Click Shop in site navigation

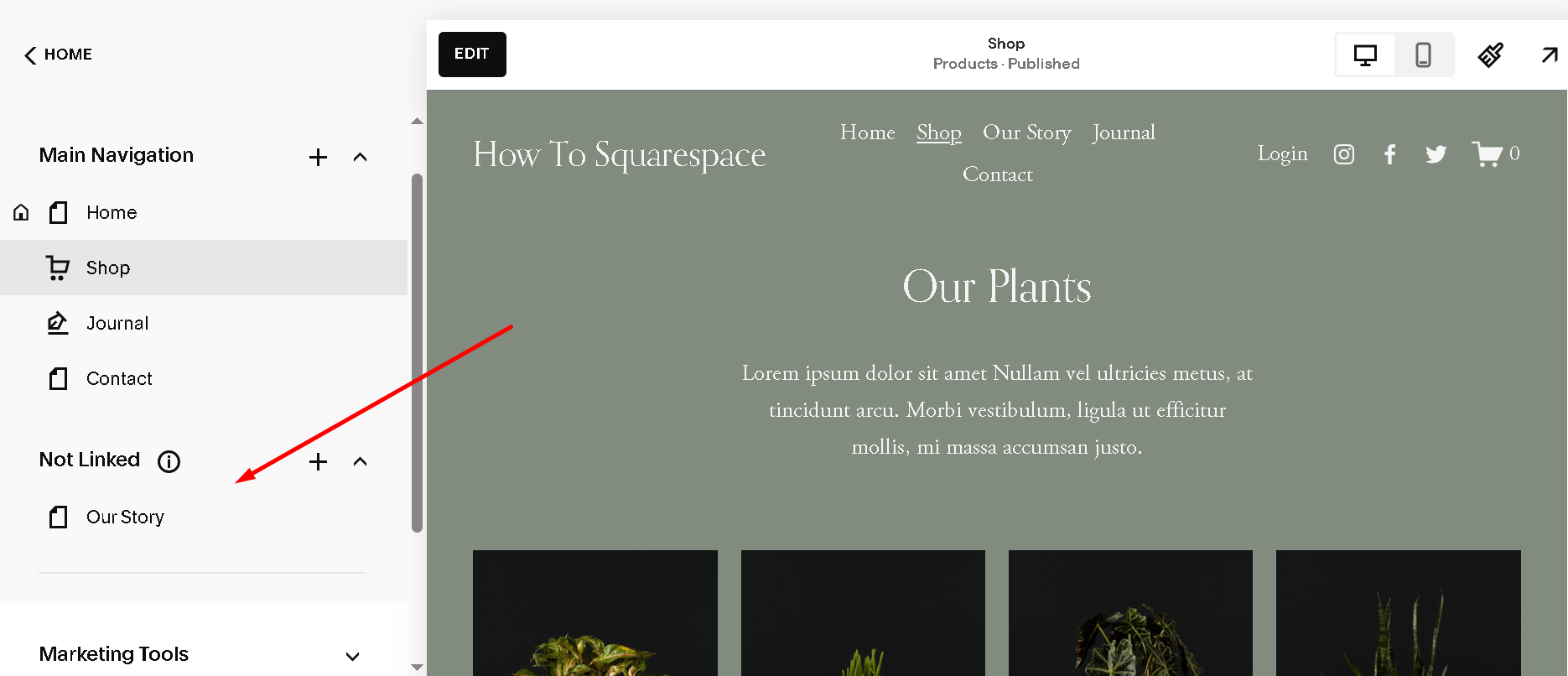click(x=939, y=133)
